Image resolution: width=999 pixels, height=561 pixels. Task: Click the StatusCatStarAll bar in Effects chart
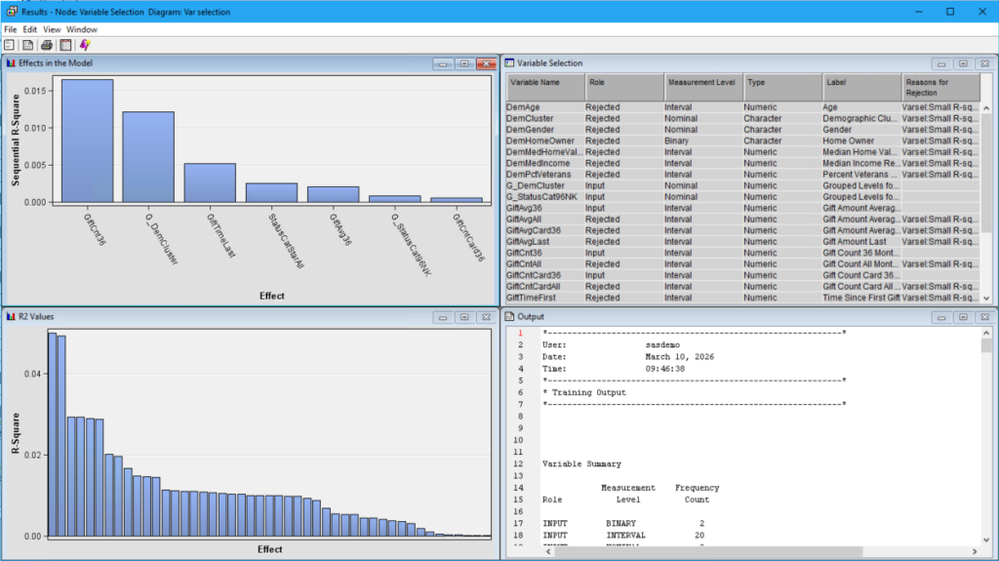[x=271, y=193]
